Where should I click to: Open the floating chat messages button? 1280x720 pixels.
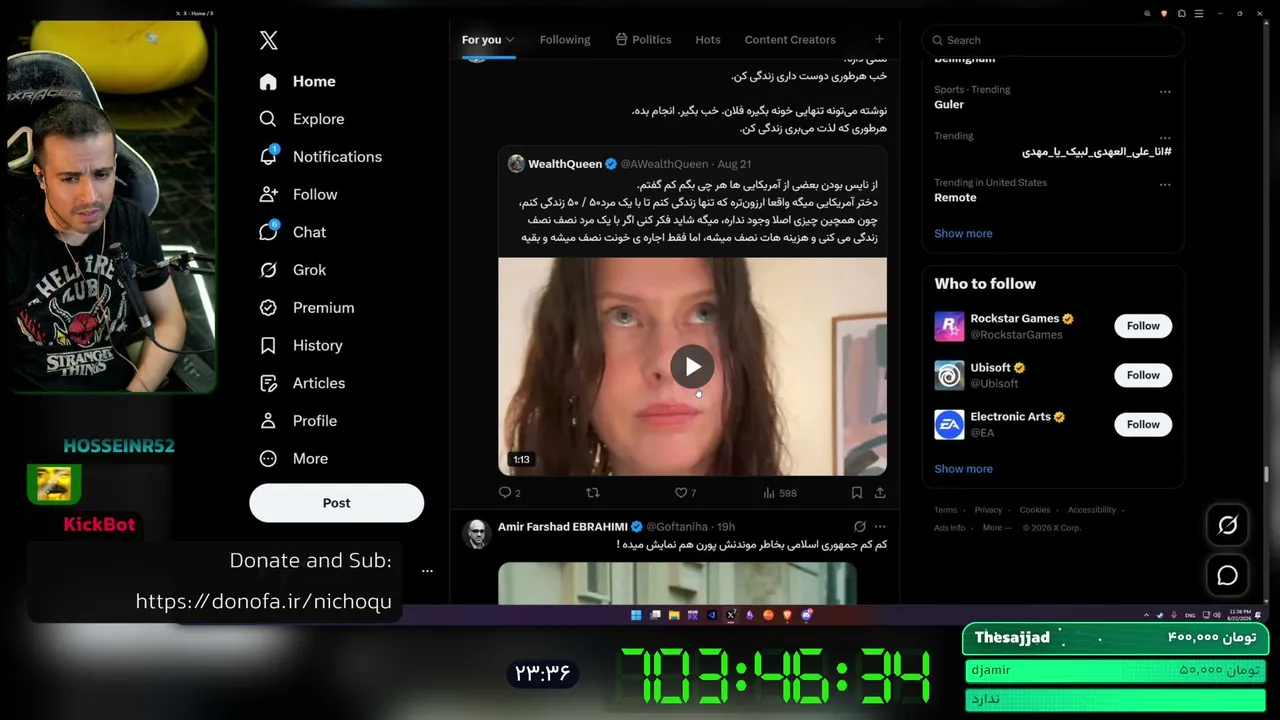click(1228, 576)
